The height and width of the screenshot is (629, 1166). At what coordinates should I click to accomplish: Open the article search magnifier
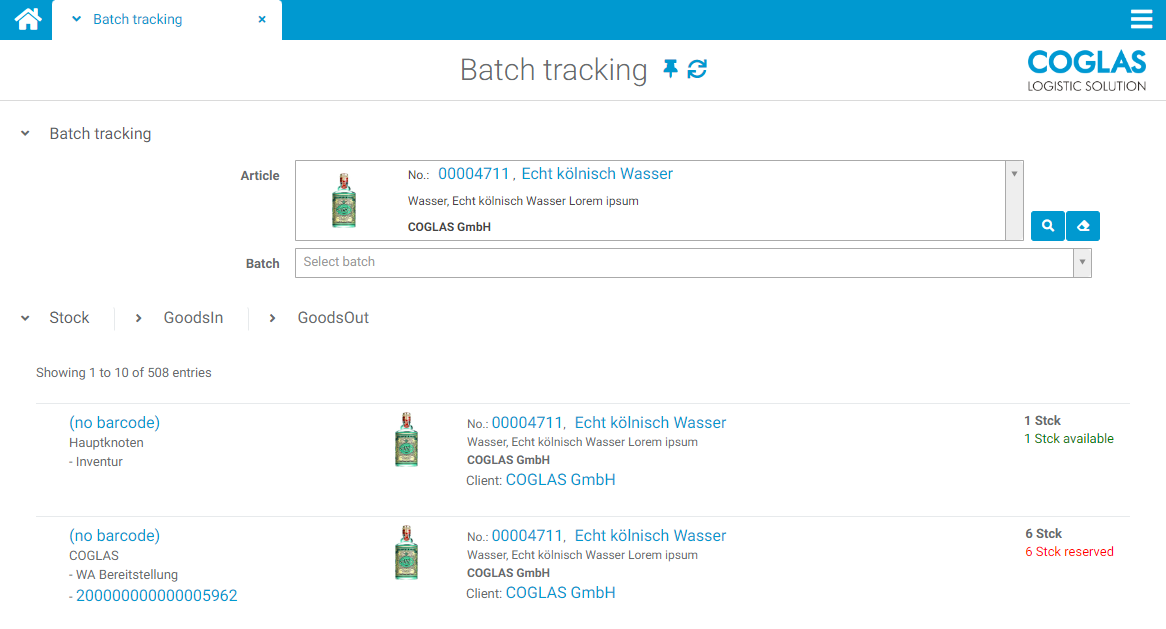pyautogui.click(x=1047, y=226)
